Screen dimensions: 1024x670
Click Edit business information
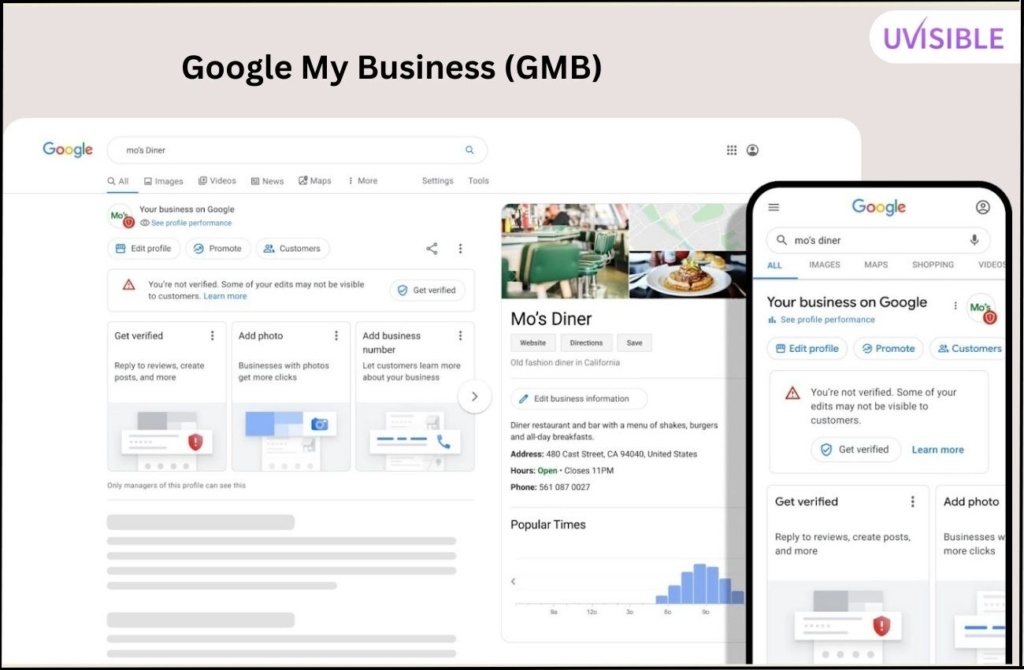(579, 399)
